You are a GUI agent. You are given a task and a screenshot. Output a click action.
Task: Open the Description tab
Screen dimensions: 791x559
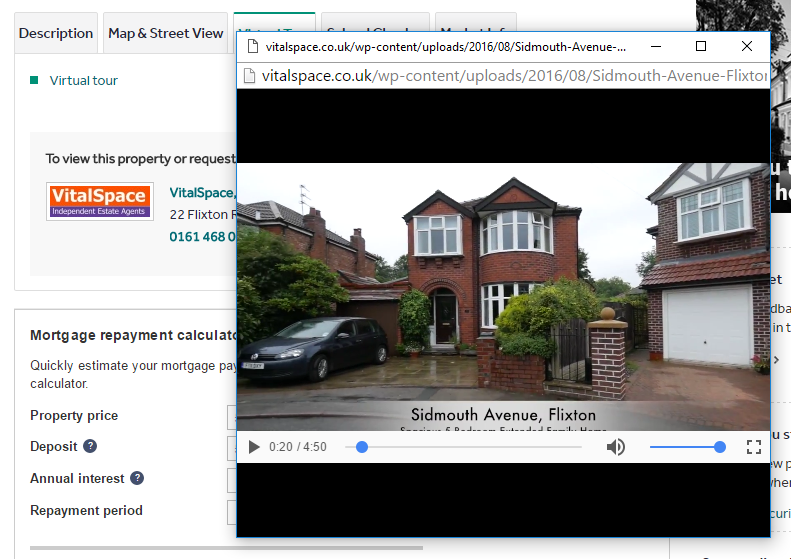click(x=56, y=33)
